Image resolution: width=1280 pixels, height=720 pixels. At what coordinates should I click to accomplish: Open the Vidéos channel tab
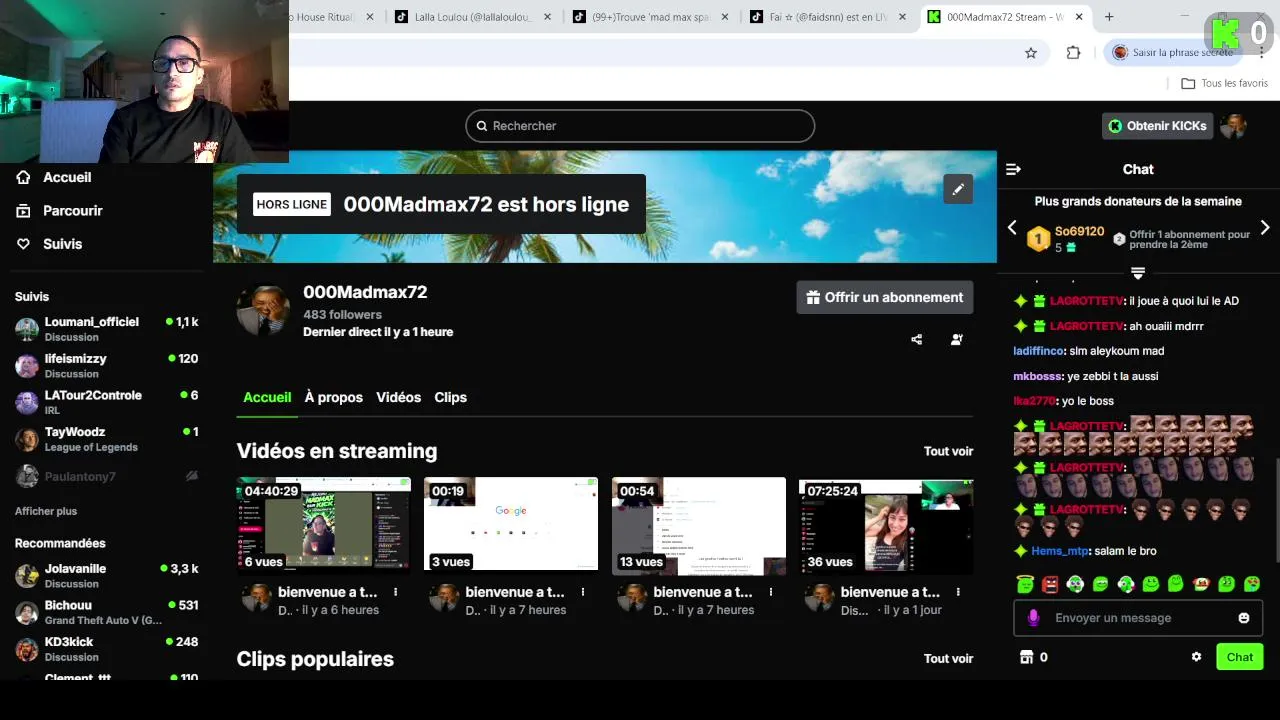(x=398, y=398)
